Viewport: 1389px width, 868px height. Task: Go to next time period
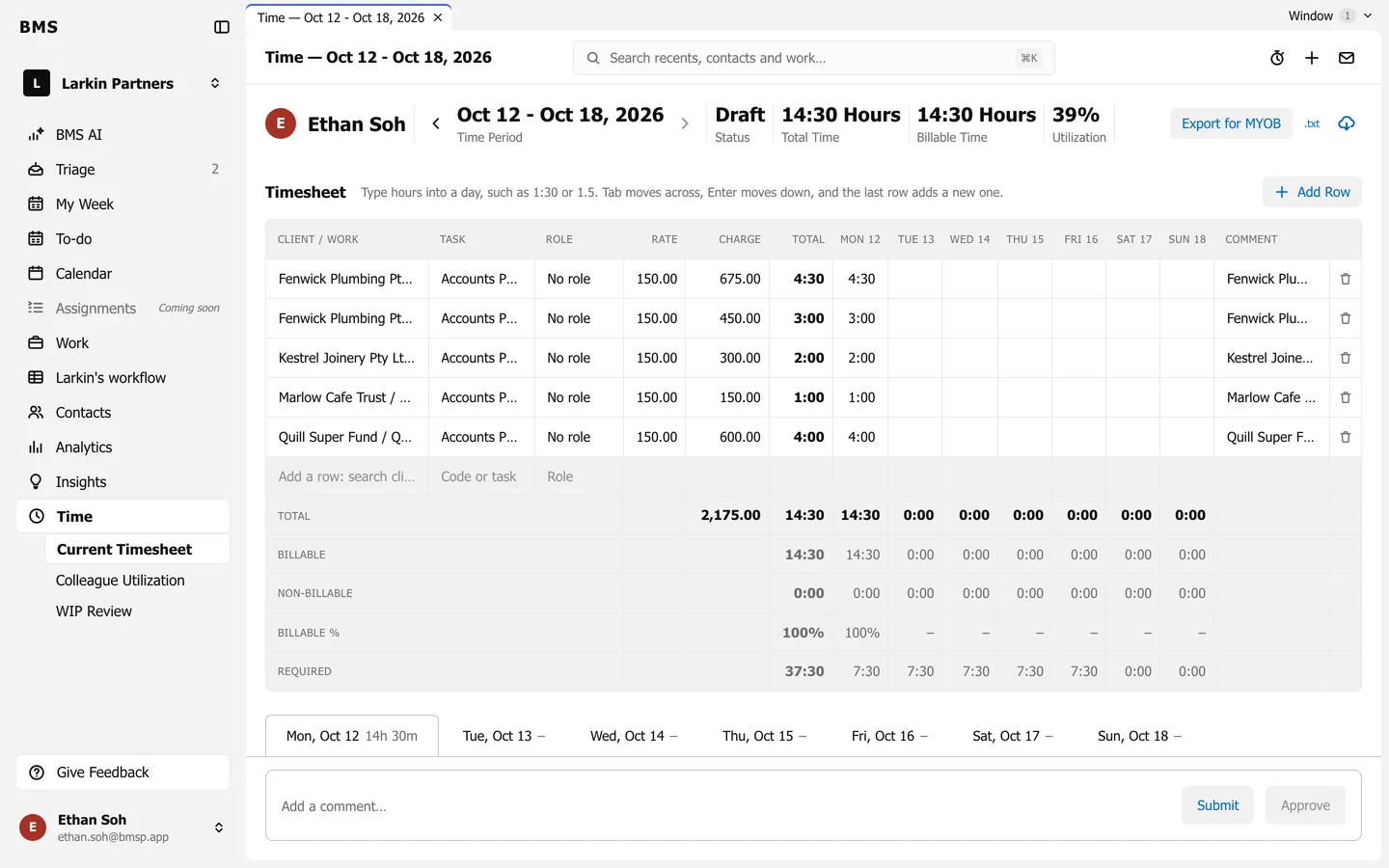[x=685, y=123]
